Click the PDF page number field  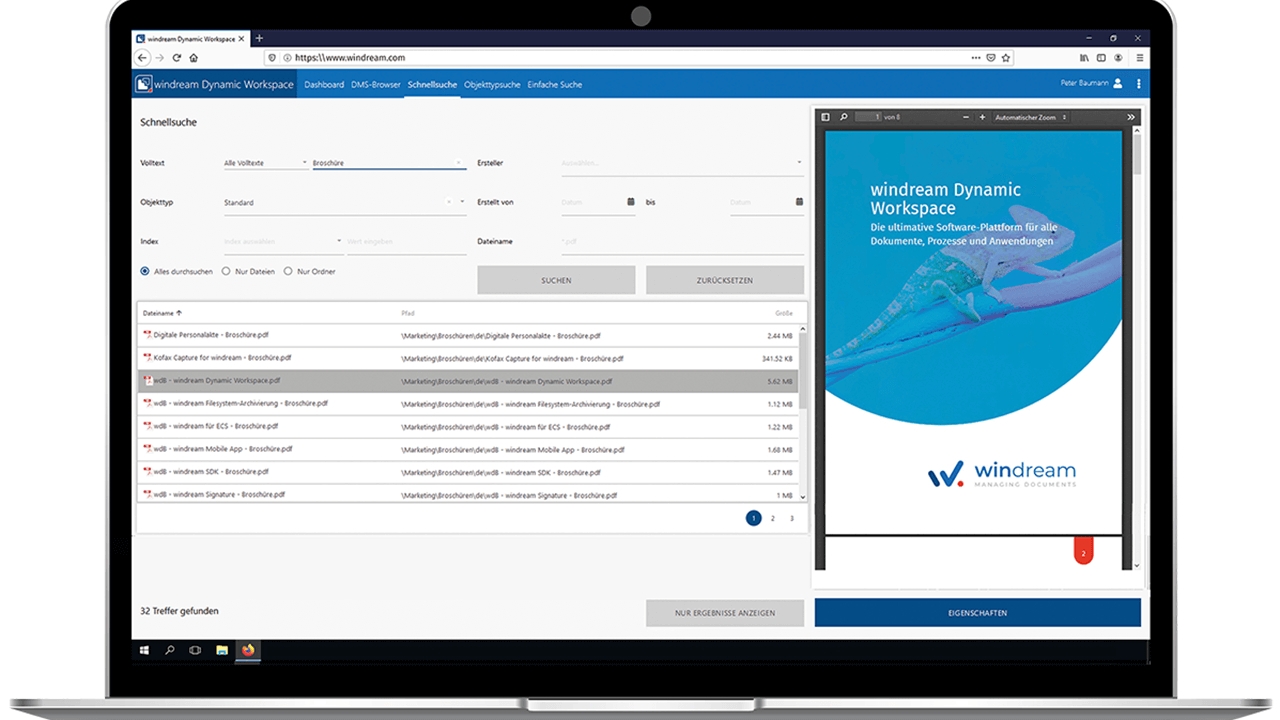point(869,117)
